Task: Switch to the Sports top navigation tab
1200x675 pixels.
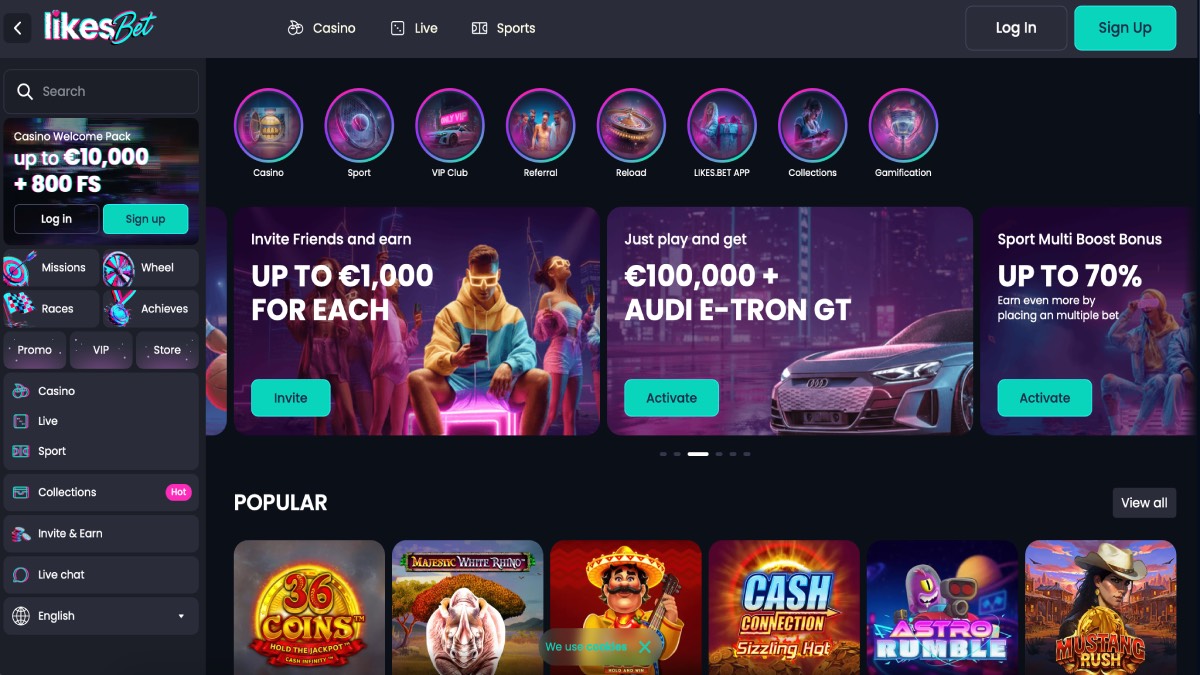Action: pos(503,28)
